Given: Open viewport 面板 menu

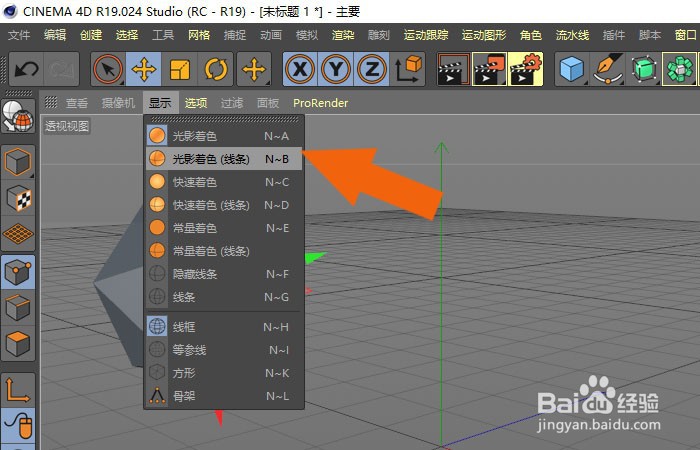Looking at the screenshot, I should 268,103.
